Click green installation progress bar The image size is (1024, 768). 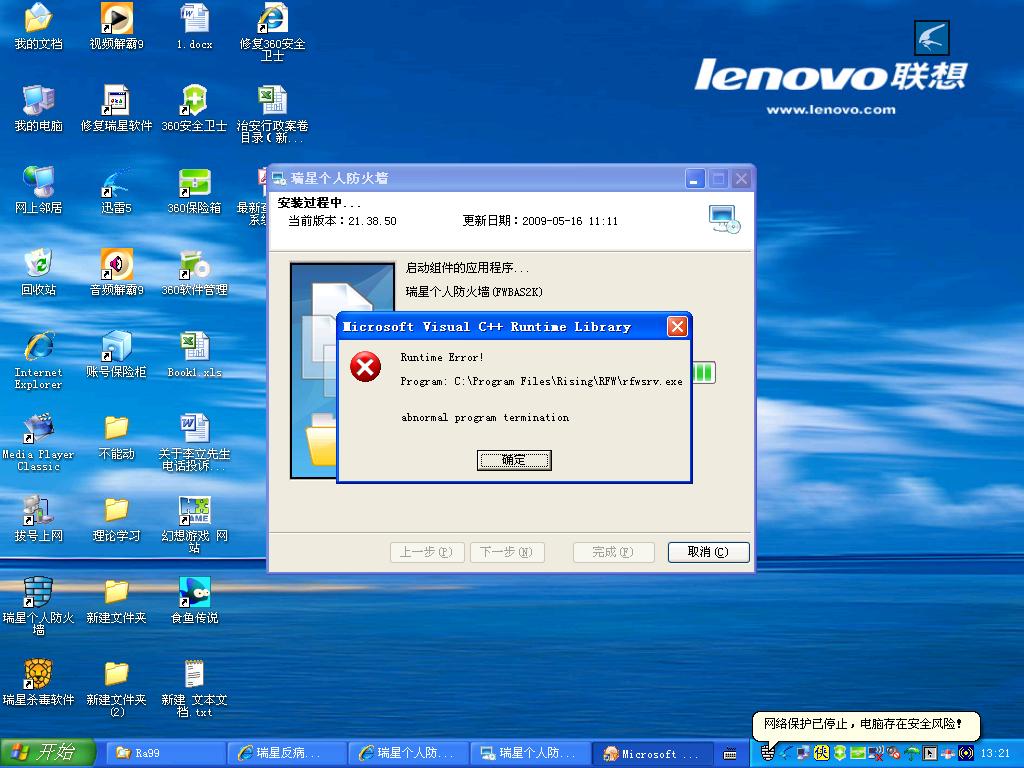[703, 372]
